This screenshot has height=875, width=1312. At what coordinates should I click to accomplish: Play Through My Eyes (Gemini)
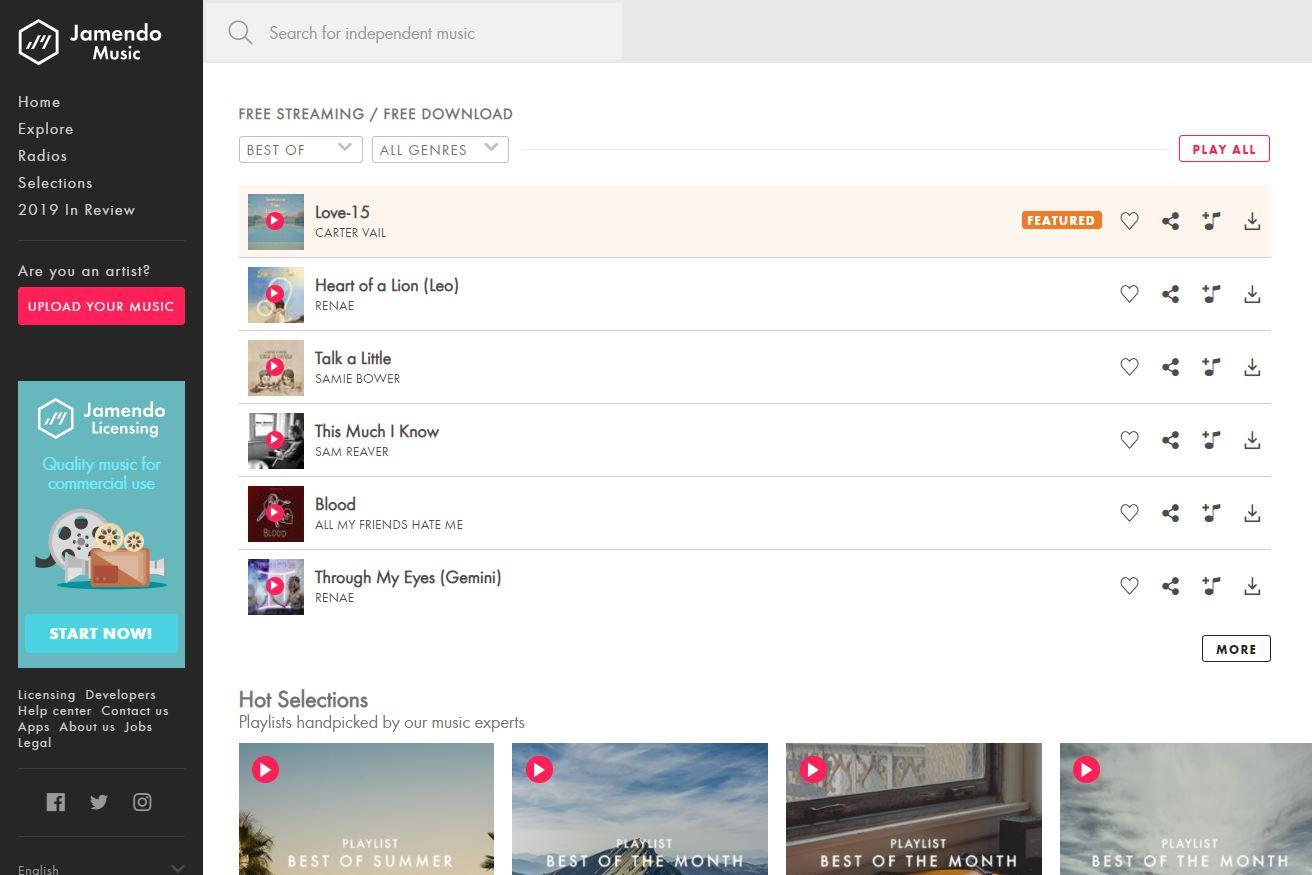coord(275,586)
